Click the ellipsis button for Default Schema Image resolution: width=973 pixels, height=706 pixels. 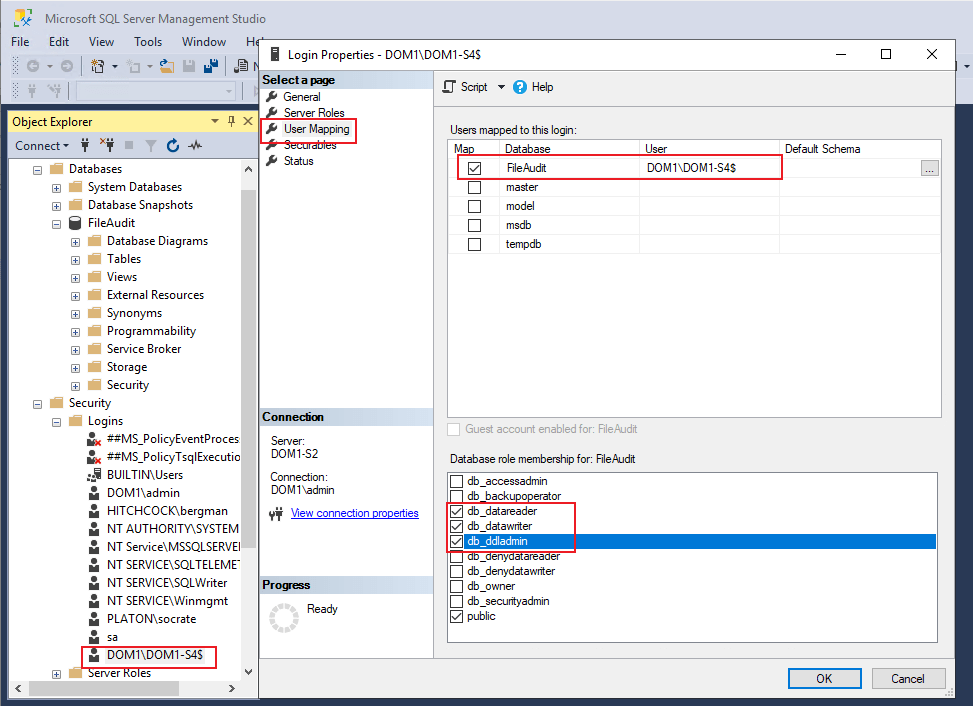click(x=930, y=169)
